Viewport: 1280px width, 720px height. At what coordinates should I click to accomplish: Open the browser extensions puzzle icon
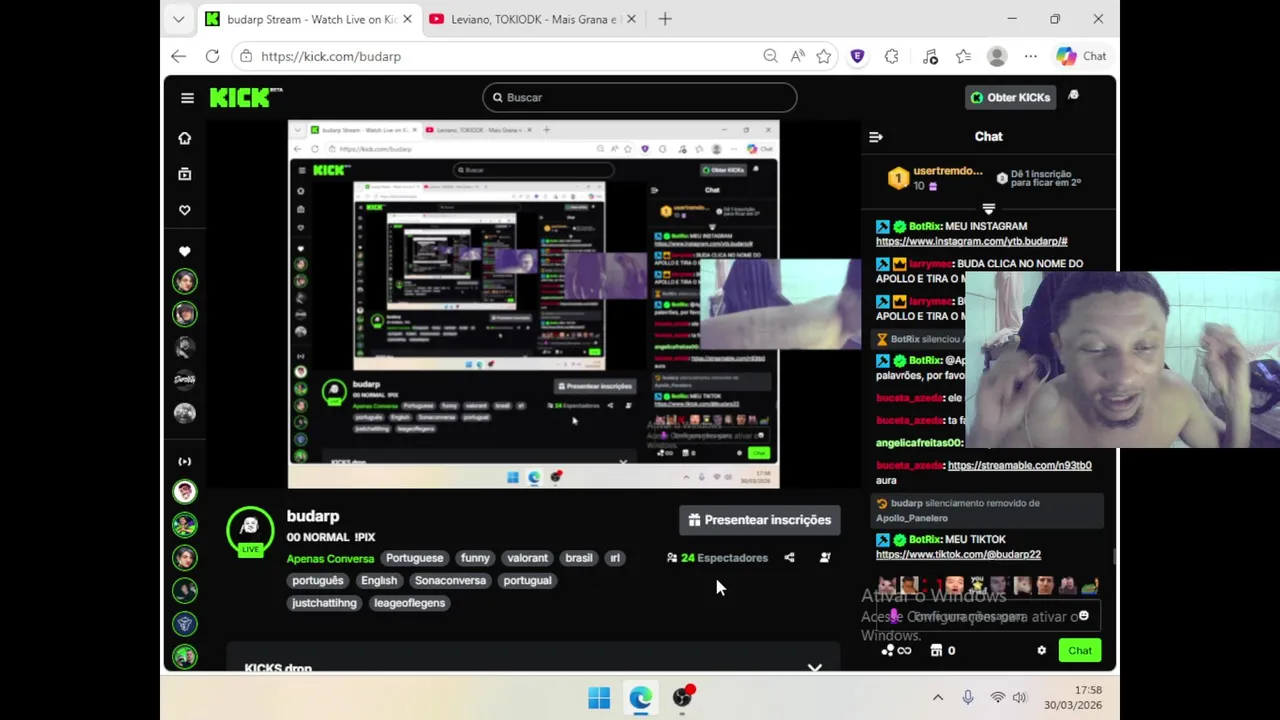pyautogui.click(x=892, y=56)
